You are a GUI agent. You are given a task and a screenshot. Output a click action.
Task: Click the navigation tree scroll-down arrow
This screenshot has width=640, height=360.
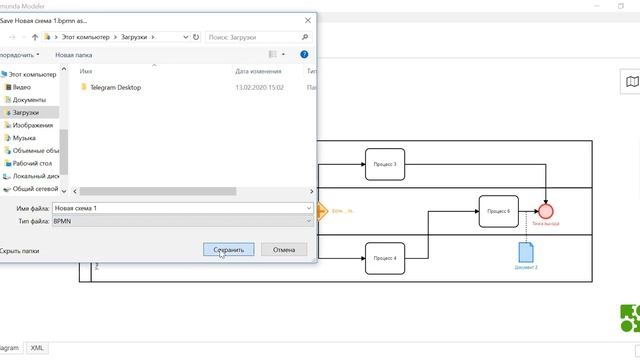tap(64, 191)
